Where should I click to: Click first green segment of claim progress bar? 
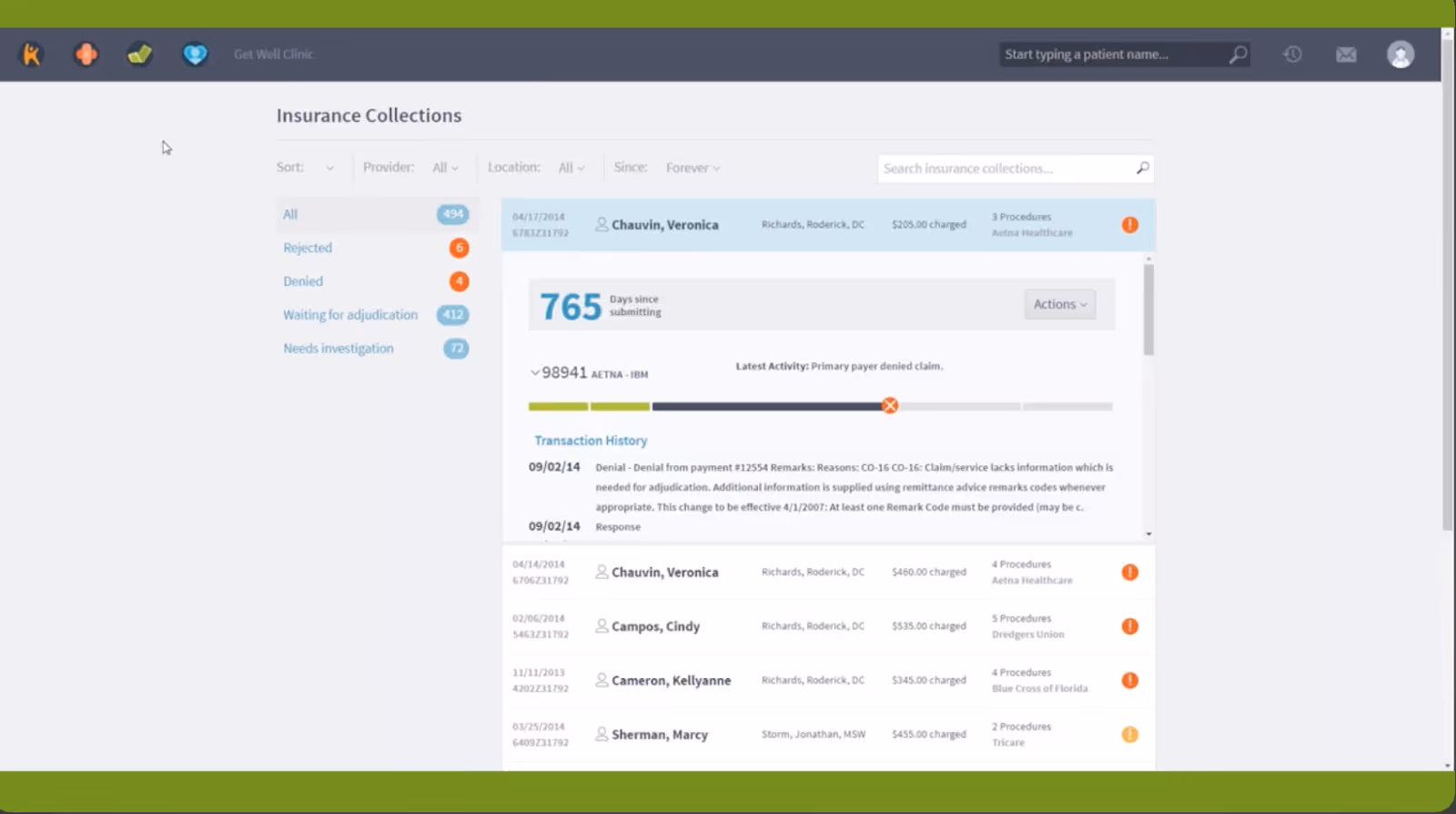[x=558, y=406]
